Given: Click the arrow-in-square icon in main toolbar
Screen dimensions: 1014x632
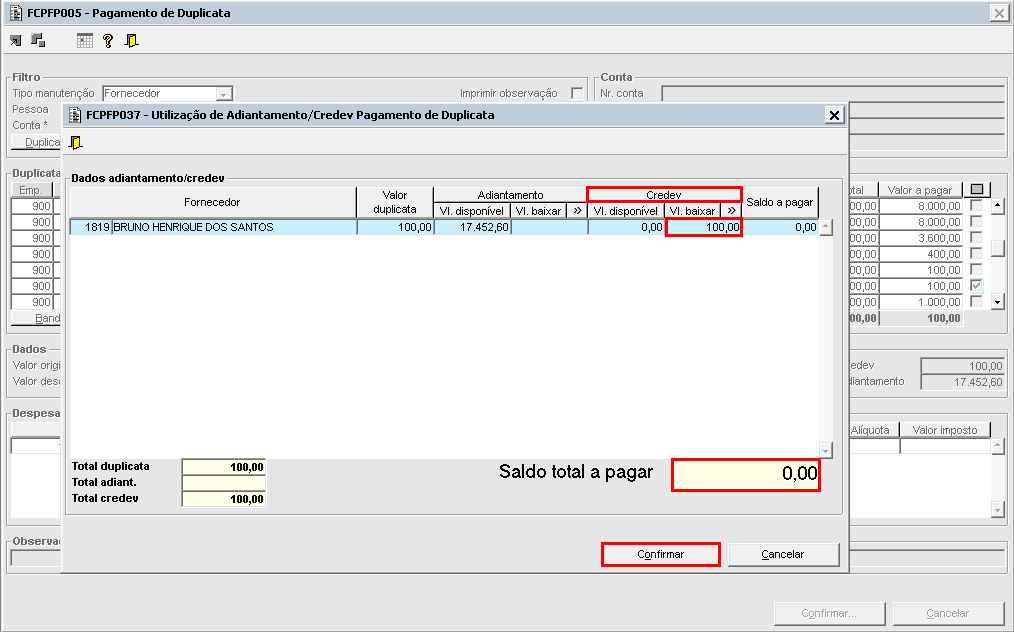Looking at the screenshot, I should pos(16,41).
